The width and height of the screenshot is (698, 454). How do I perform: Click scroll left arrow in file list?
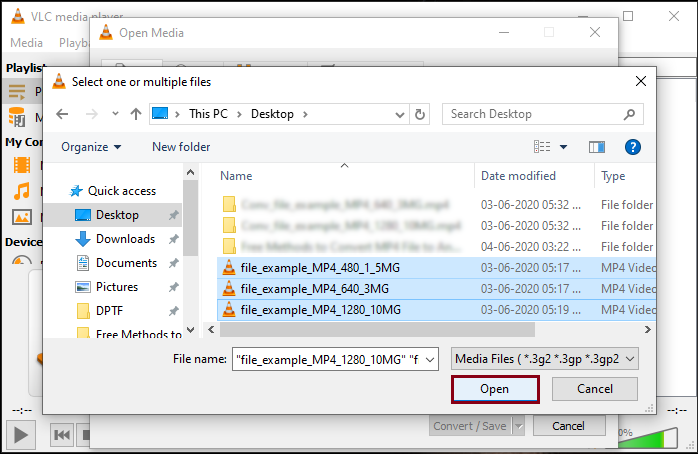211,330
